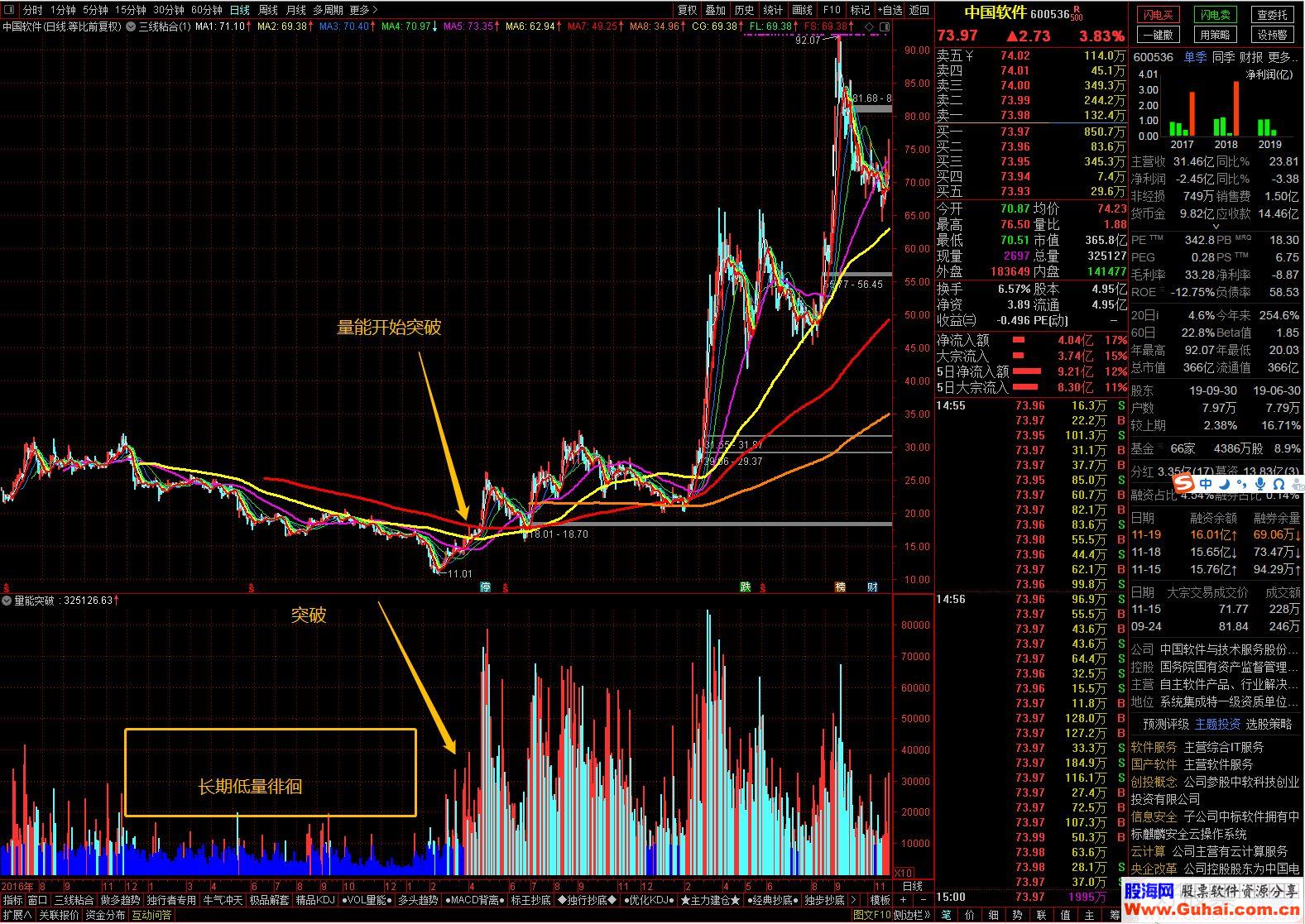Select the ★主力建仓★ indicator tab

click(711, 900)
